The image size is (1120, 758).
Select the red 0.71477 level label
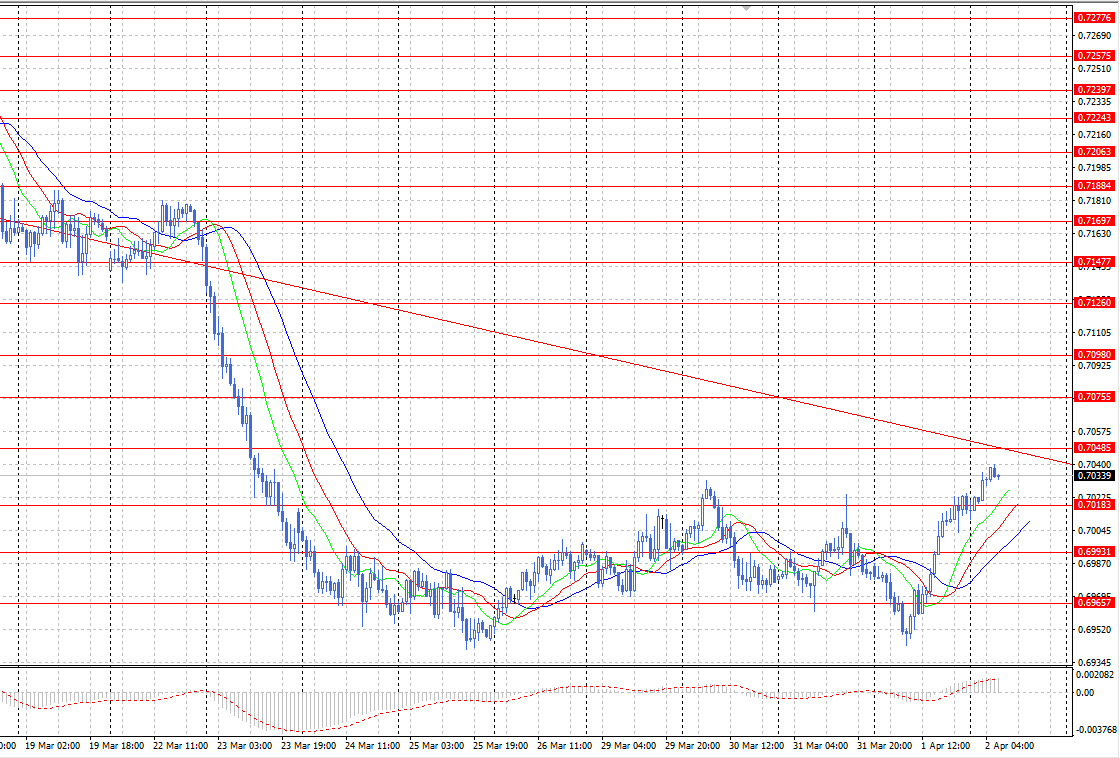pyautogui.click(x=1094, y=262)
